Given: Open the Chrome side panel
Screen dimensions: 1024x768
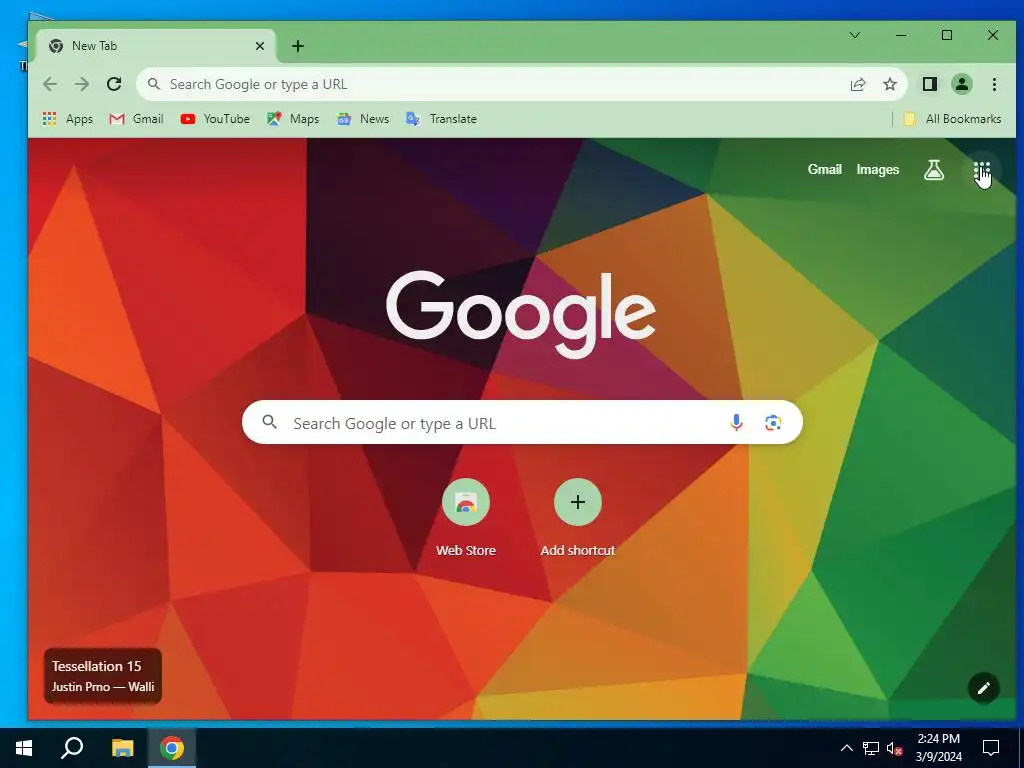Looking at the screenshot, I should [x=929, y=84].
